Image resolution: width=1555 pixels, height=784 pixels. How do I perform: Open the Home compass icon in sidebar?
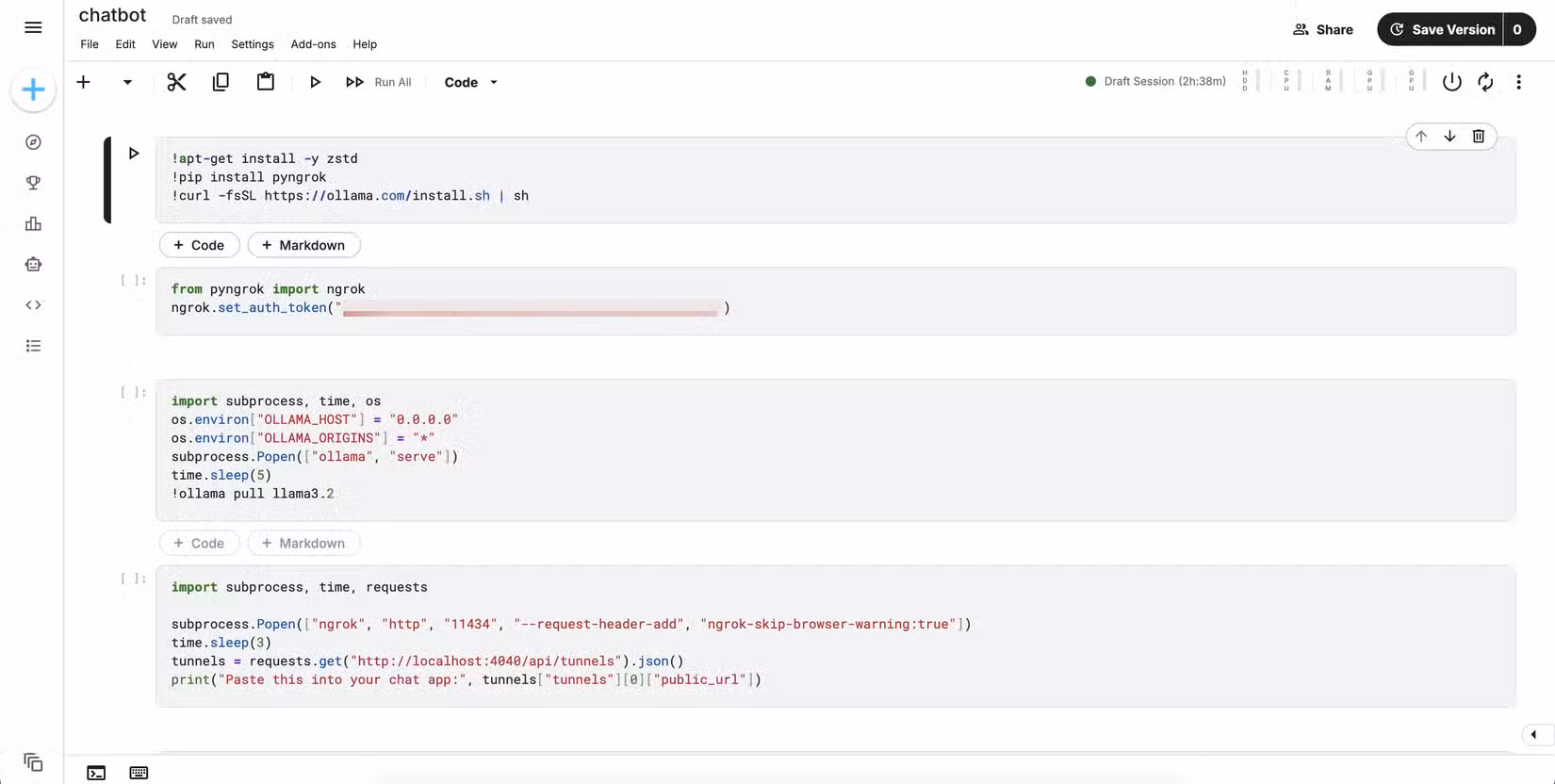coord(33,142)
